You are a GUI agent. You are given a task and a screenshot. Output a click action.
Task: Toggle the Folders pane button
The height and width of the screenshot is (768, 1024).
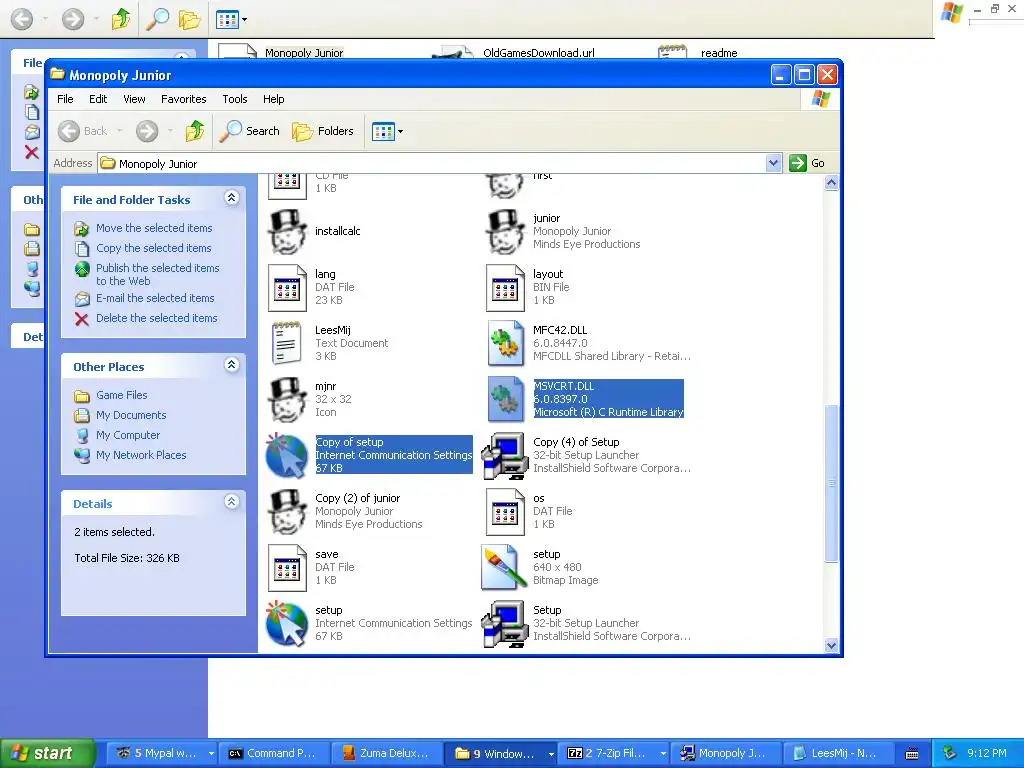tap(323, 131)
